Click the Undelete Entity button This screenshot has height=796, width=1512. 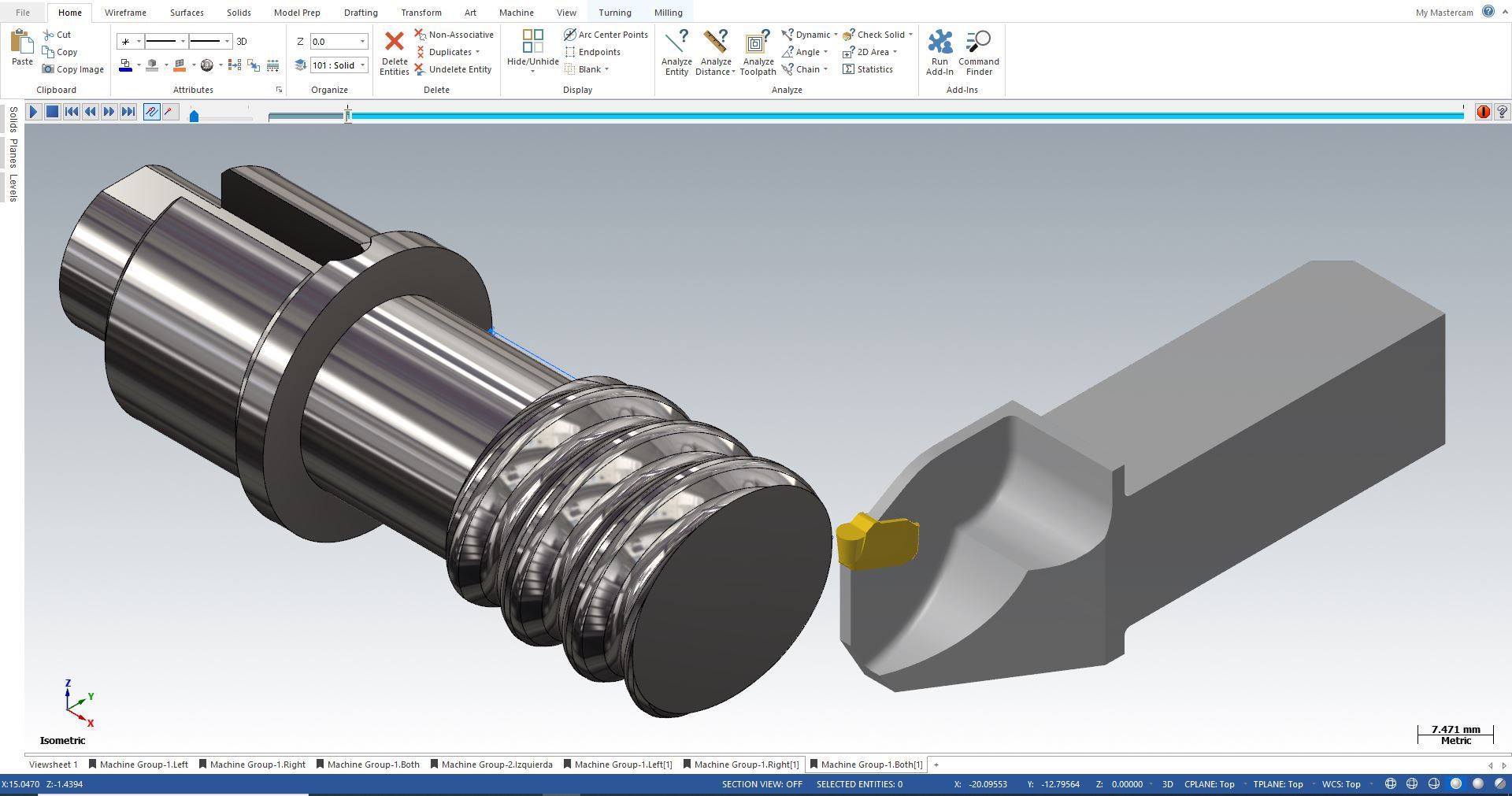(453, 69)
